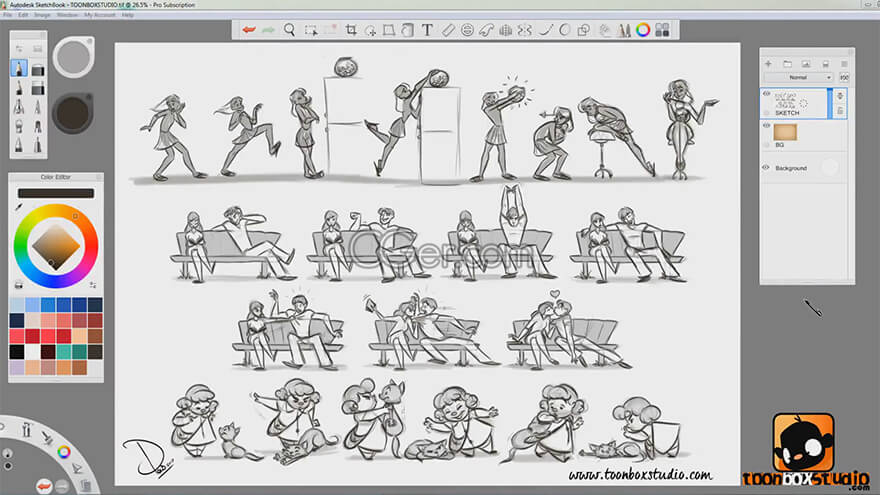Viewport: 880px width, 495px height.
Task: Click the SKETCH layer delete icon
Action: (840, 111)
